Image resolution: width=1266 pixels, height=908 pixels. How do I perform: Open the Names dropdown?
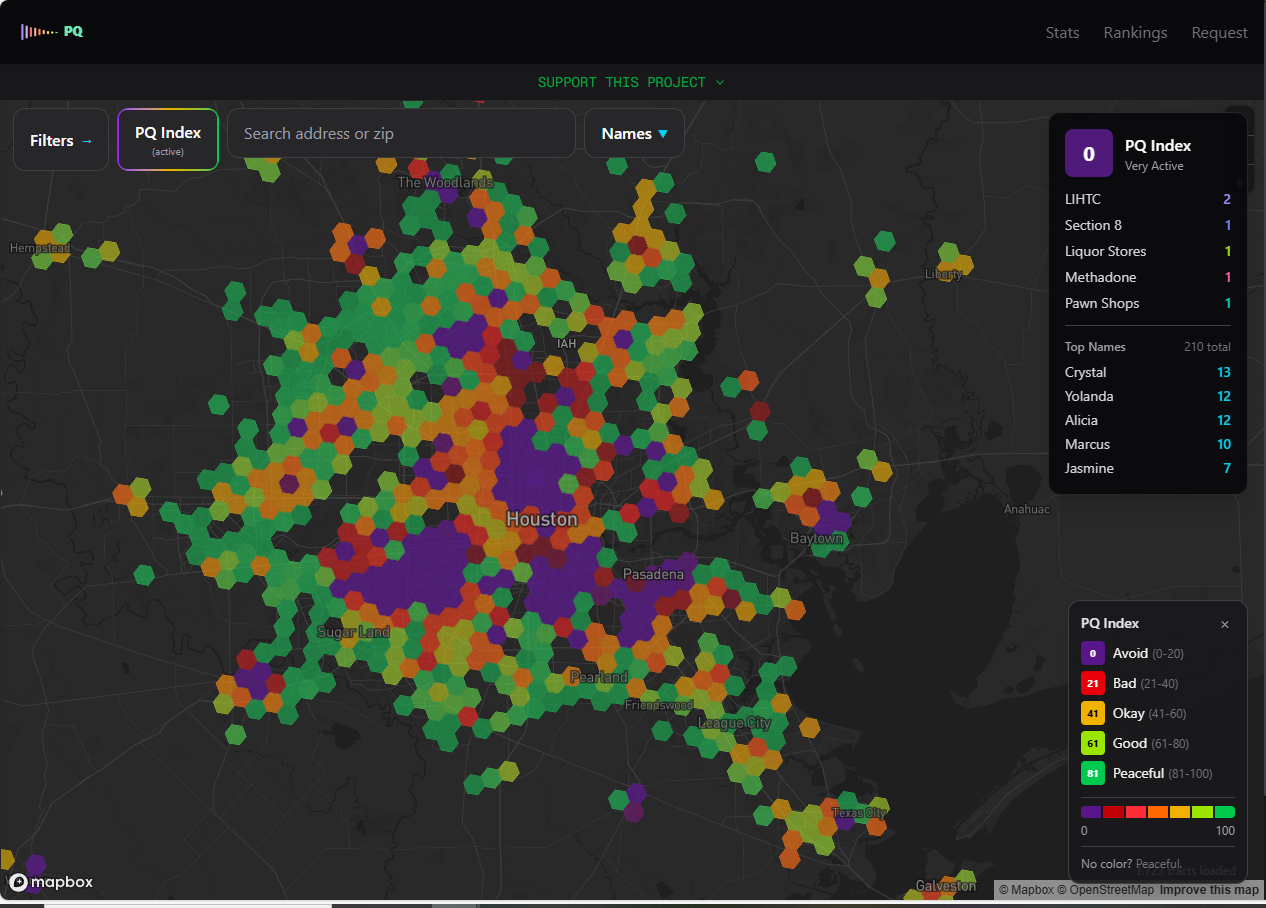tap(634, 134)
